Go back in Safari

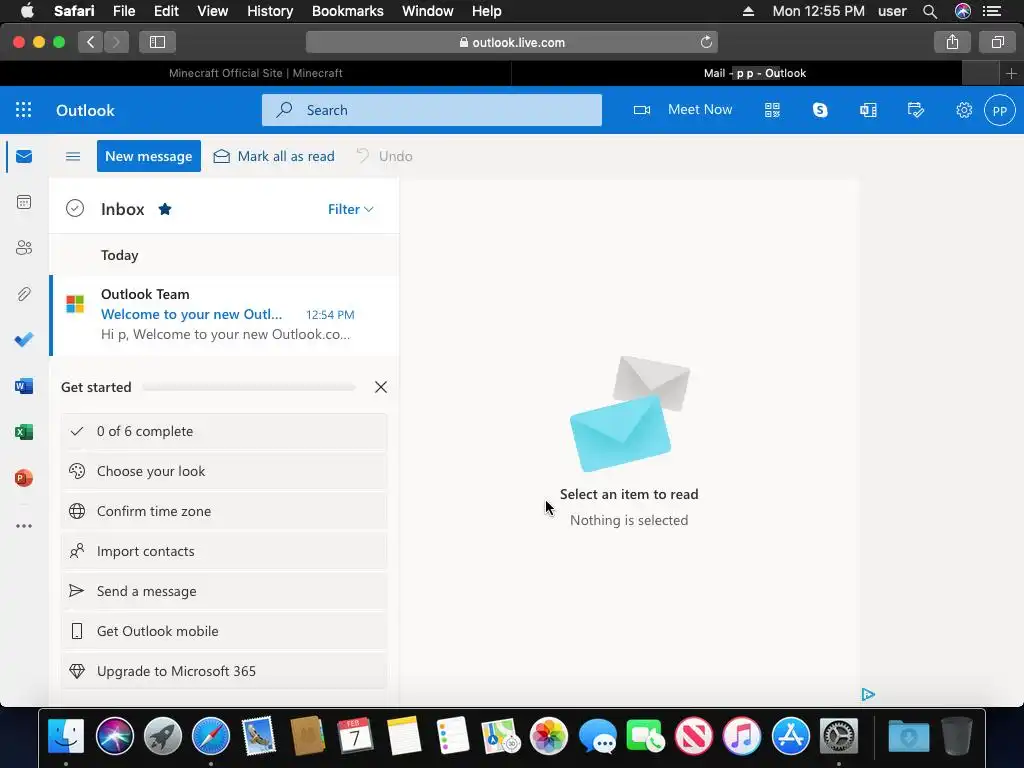[x=91, y=42]
